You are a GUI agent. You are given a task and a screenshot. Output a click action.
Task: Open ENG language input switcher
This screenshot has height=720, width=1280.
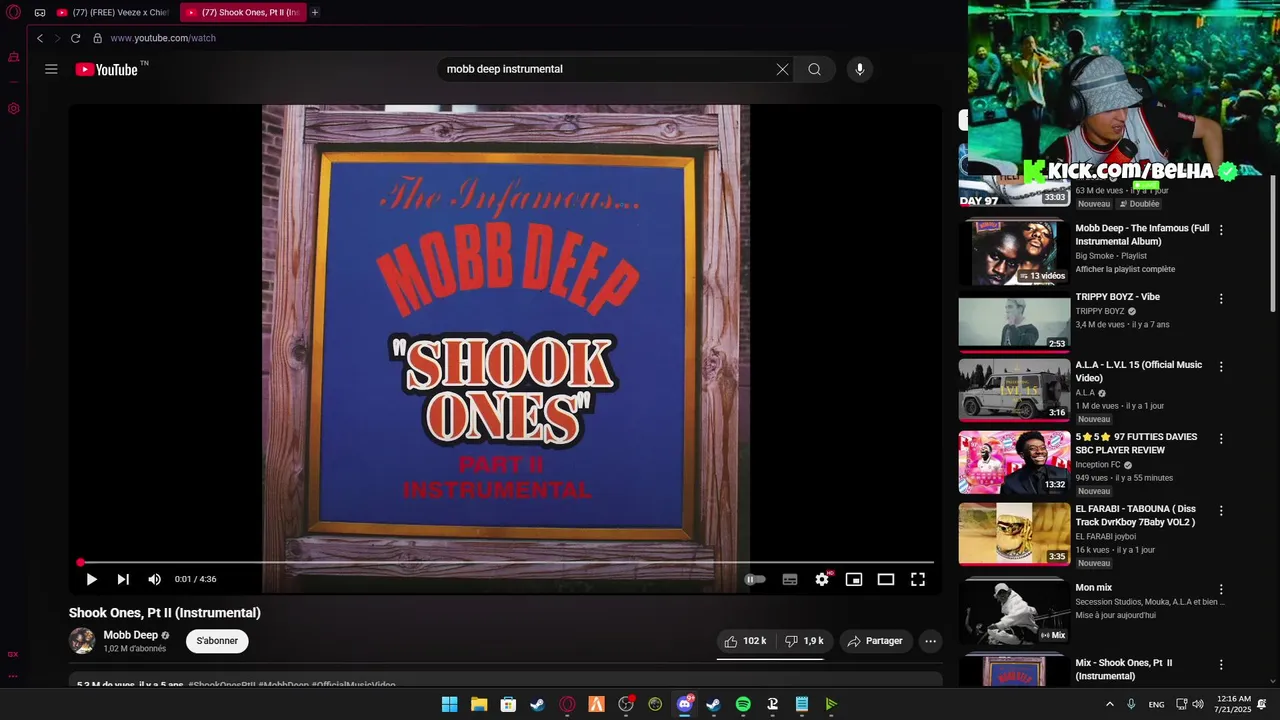point(1156,704)
